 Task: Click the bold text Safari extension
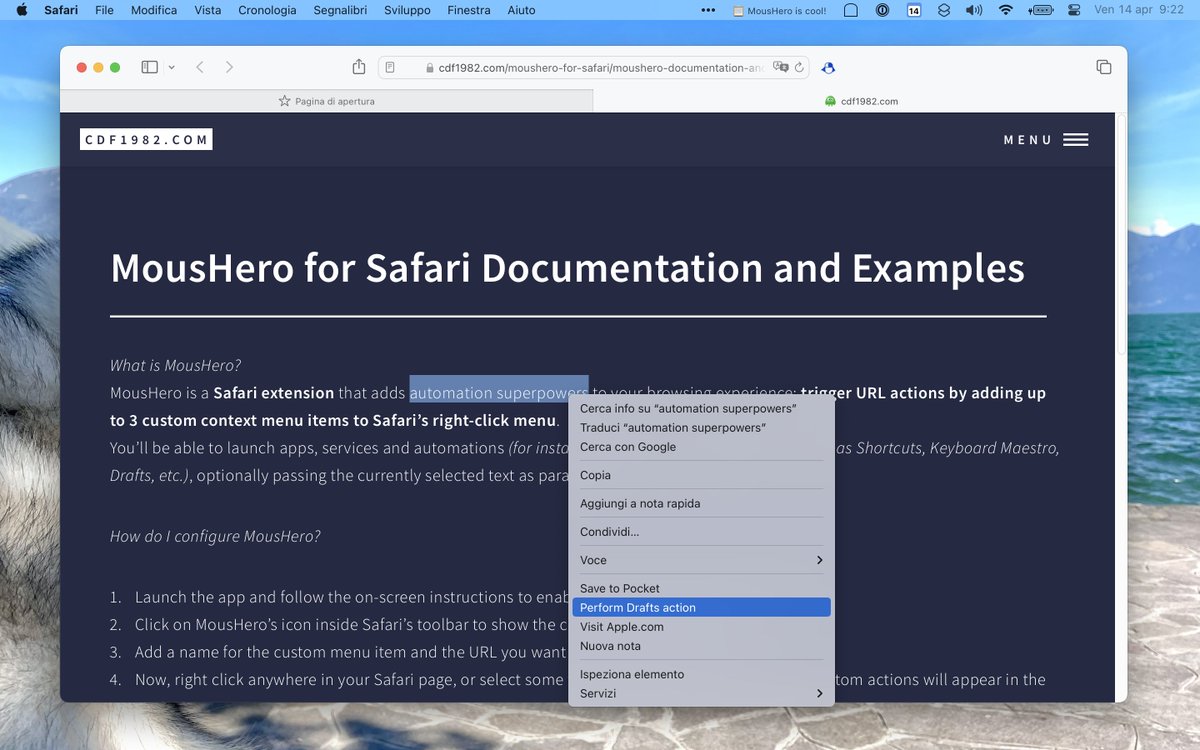pos(274,393)
